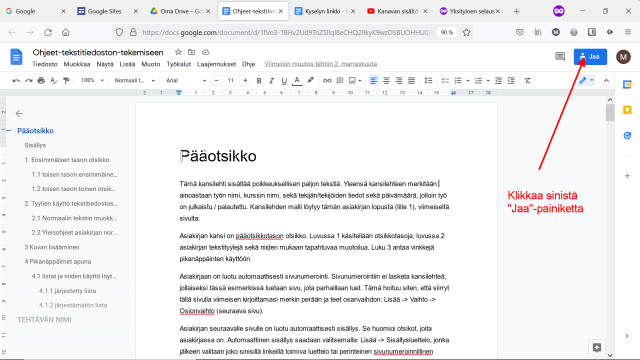The height and width of the screenshot is (360, 640).
Task: Click the spell check icon
Action: click(x=53, y=81)
